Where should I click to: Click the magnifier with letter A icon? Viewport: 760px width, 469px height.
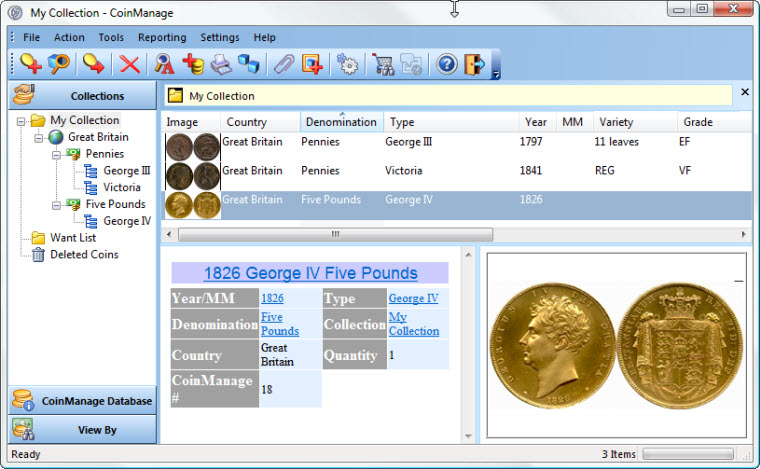[164, 64]
